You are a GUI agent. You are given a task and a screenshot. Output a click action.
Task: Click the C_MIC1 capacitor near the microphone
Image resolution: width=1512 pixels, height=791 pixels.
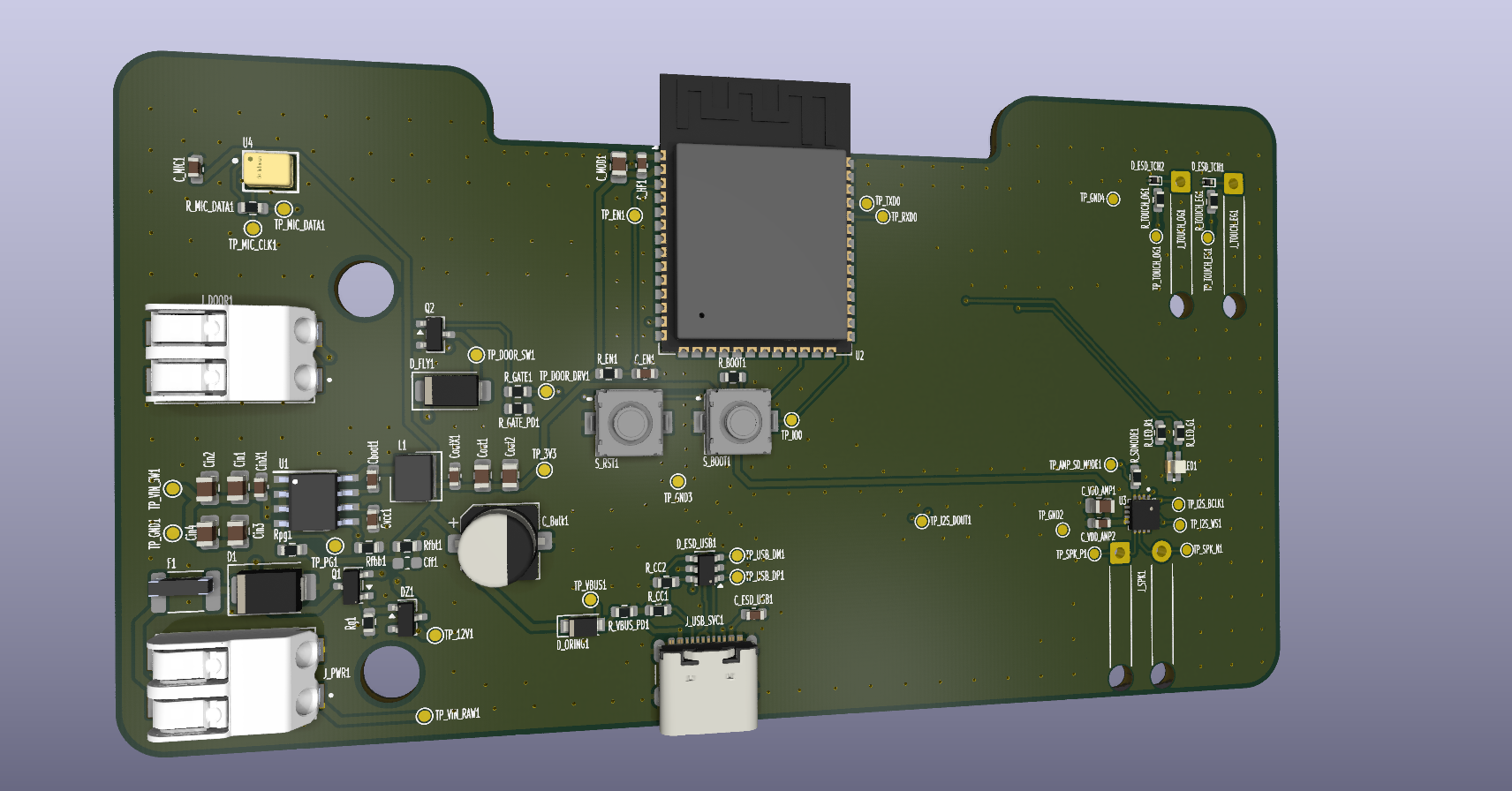195,169
